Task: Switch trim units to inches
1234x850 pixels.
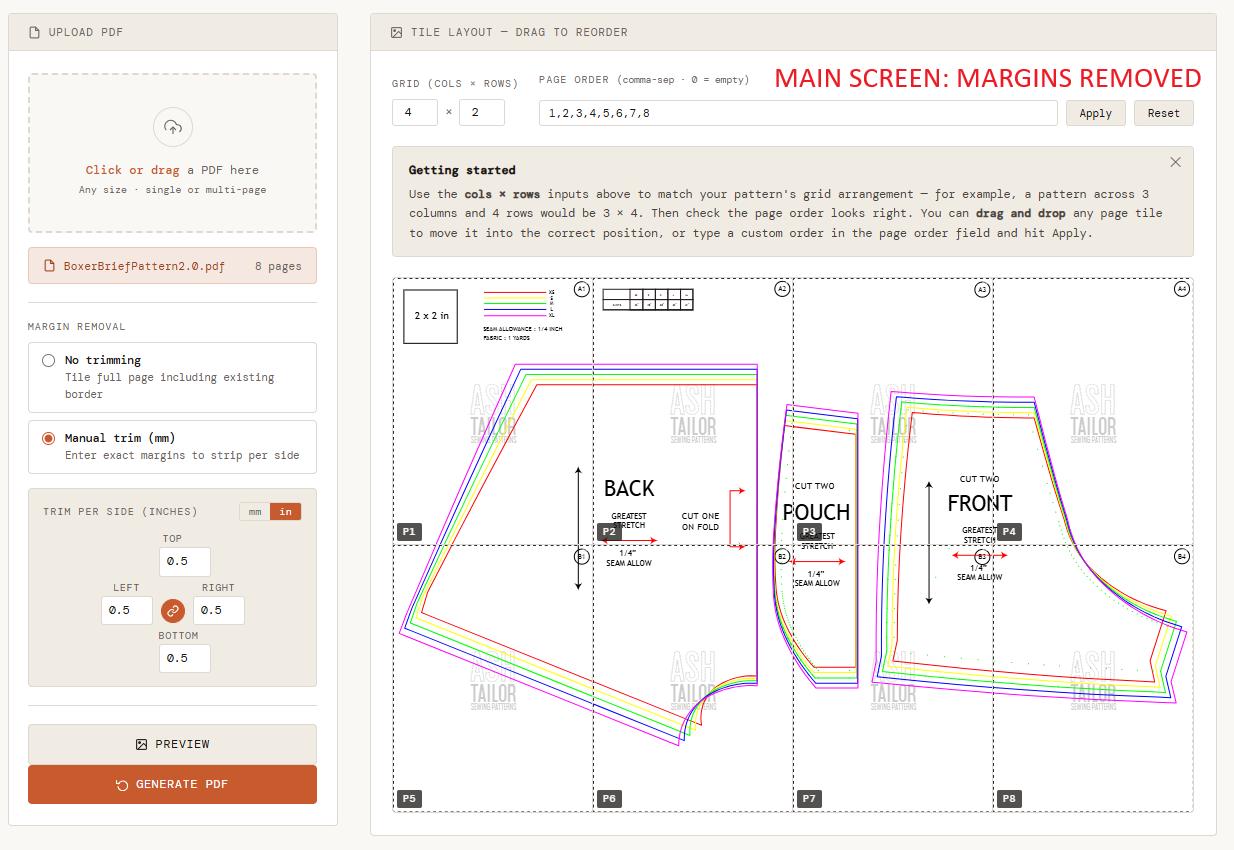Action: (x=286, y=511)
